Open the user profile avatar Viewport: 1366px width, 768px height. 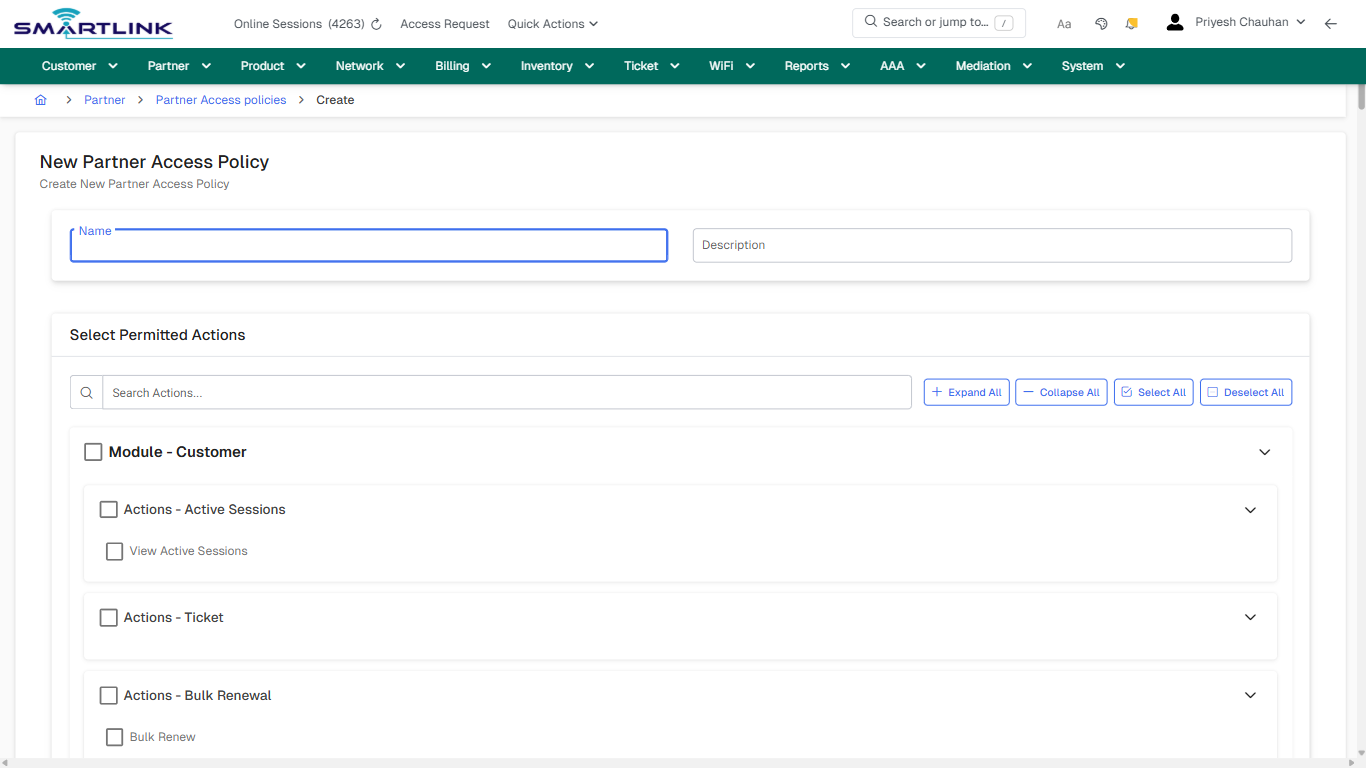click(x=1174, y=21)
